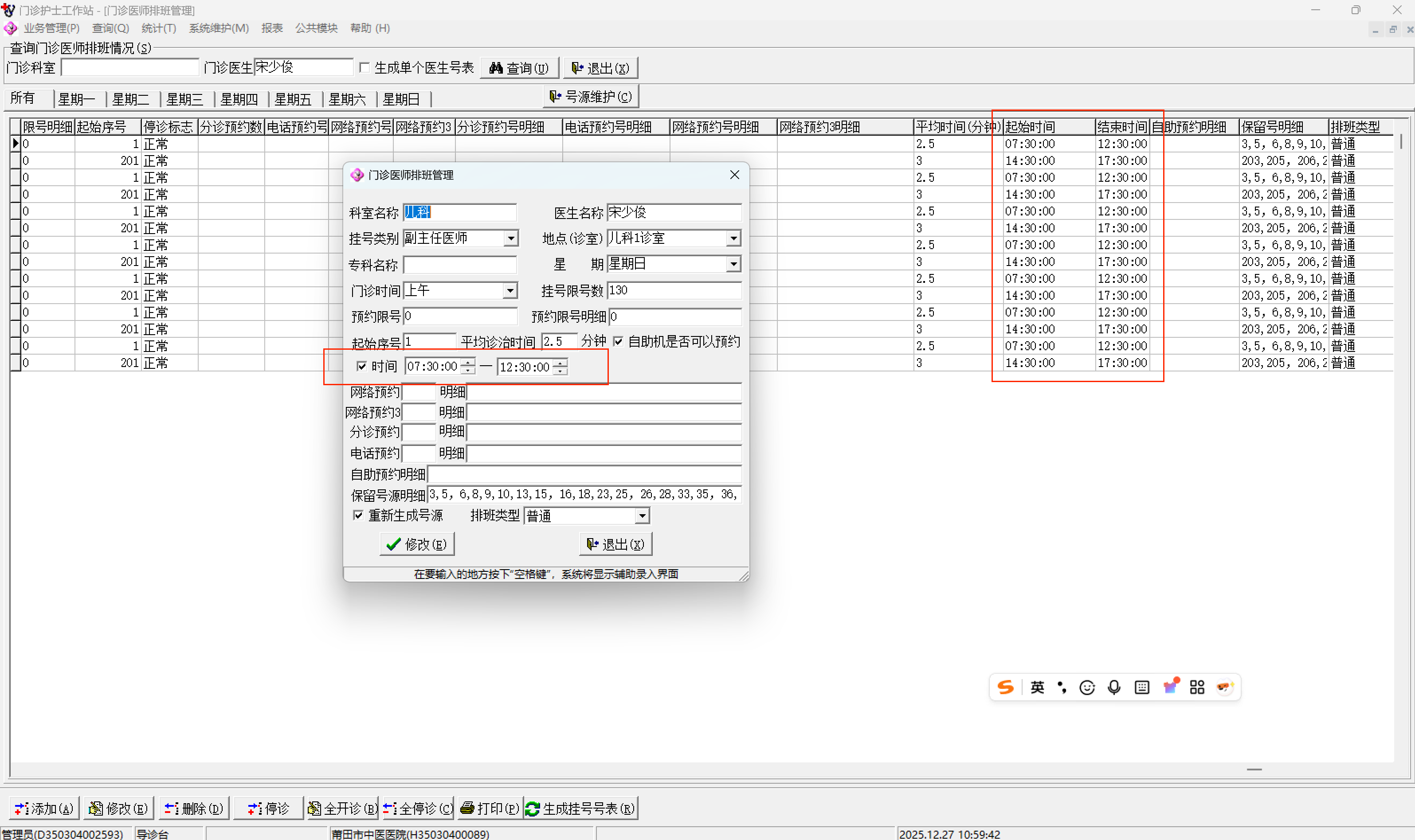Switch to the 星期三 tab
1415x840 pixels.
pos(184,100)
